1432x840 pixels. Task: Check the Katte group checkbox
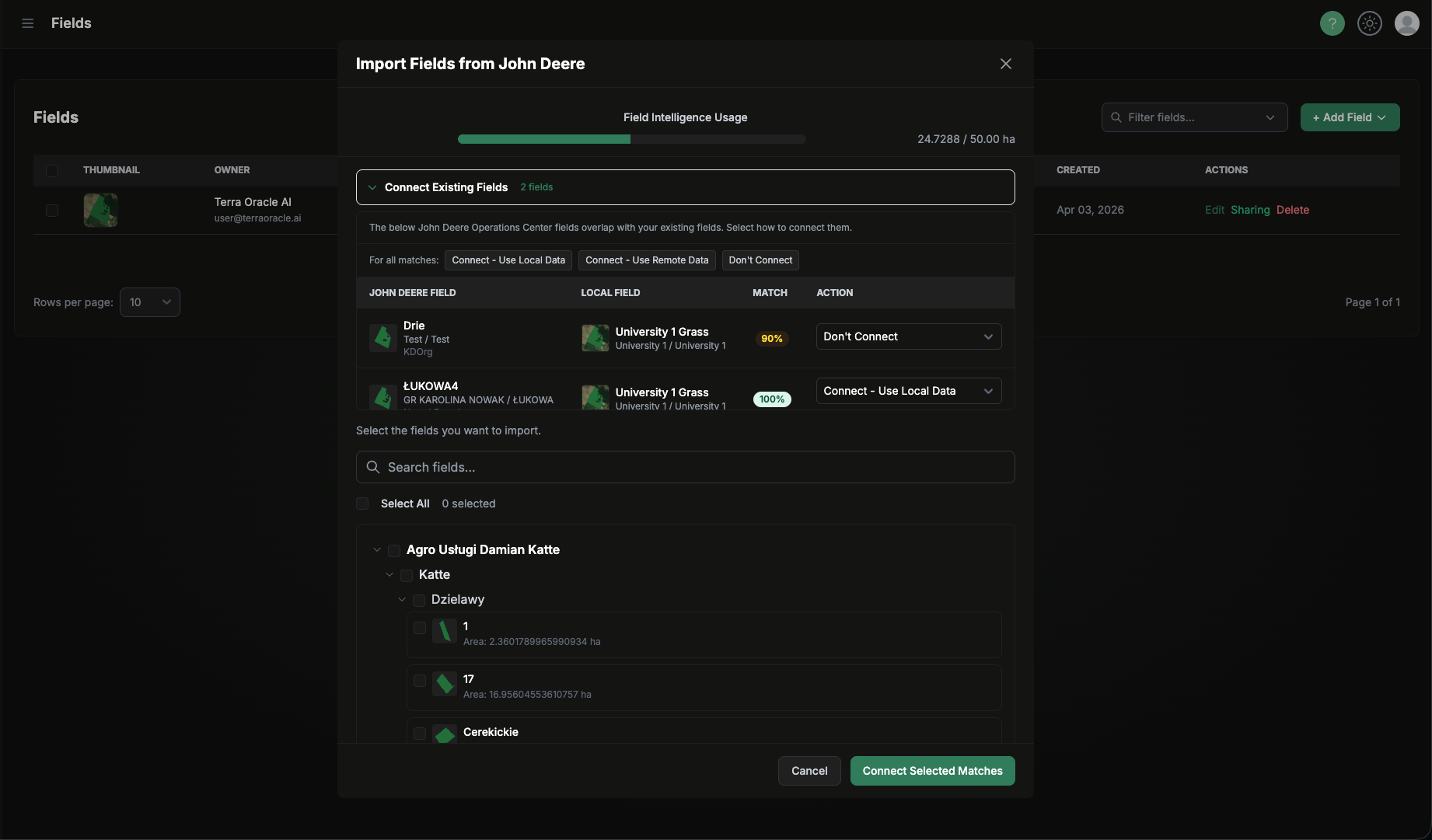[x=407, y=575]
